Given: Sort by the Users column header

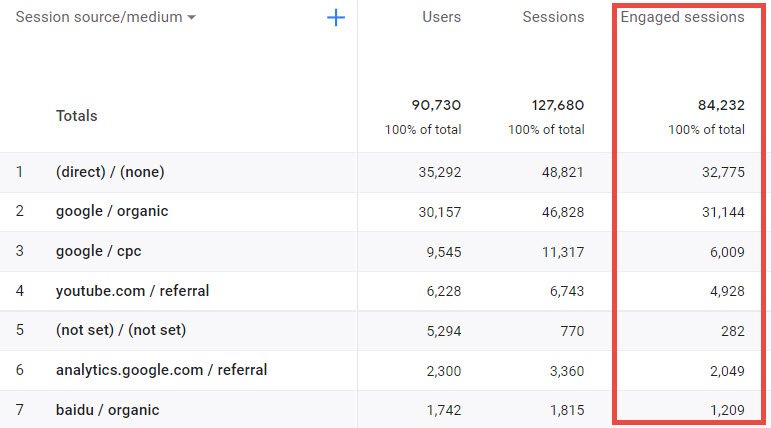Looking at the screenshot, I should (x=442, y=17).
